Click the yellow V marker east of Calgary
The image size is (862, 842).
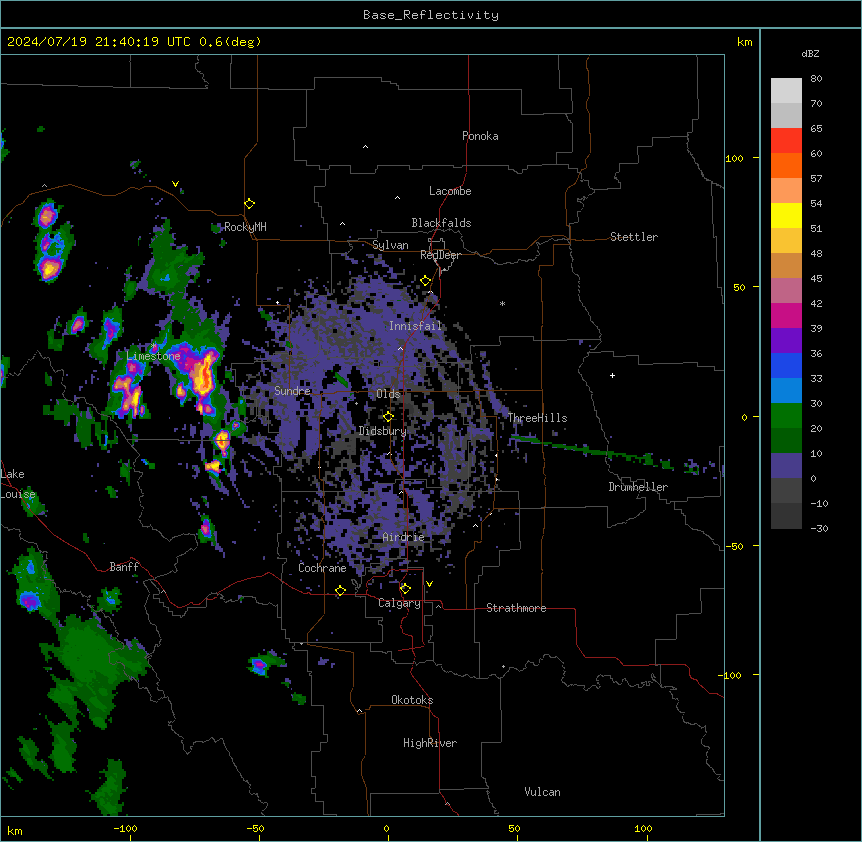tap(429, 584)
